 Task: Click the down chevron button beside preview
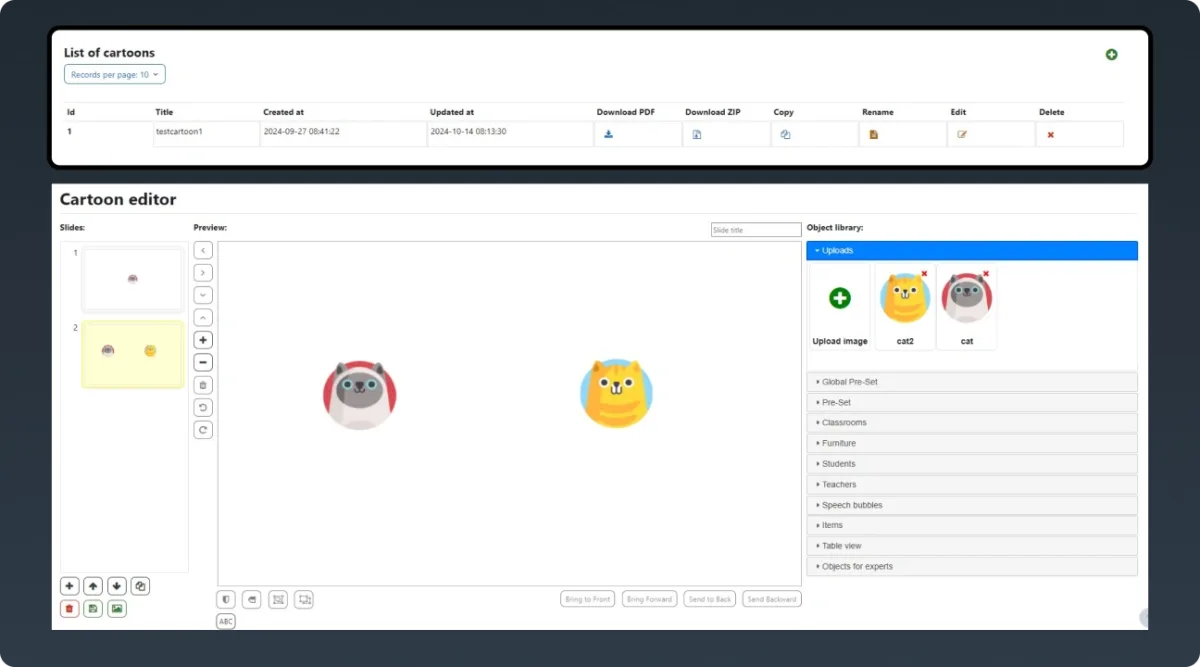[203, 295]
